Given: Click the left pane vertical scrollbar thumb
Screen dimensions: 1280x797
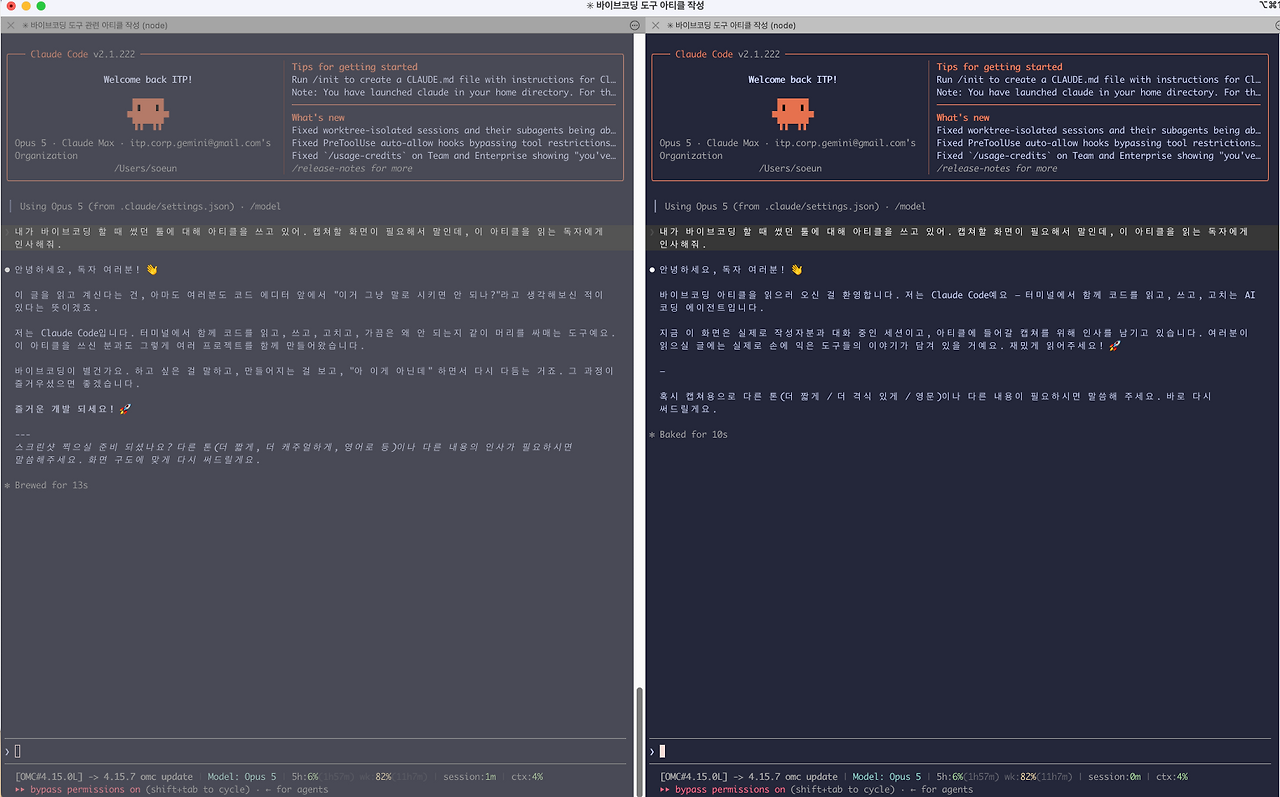Looking at the screenshot, I should [640, 740].
